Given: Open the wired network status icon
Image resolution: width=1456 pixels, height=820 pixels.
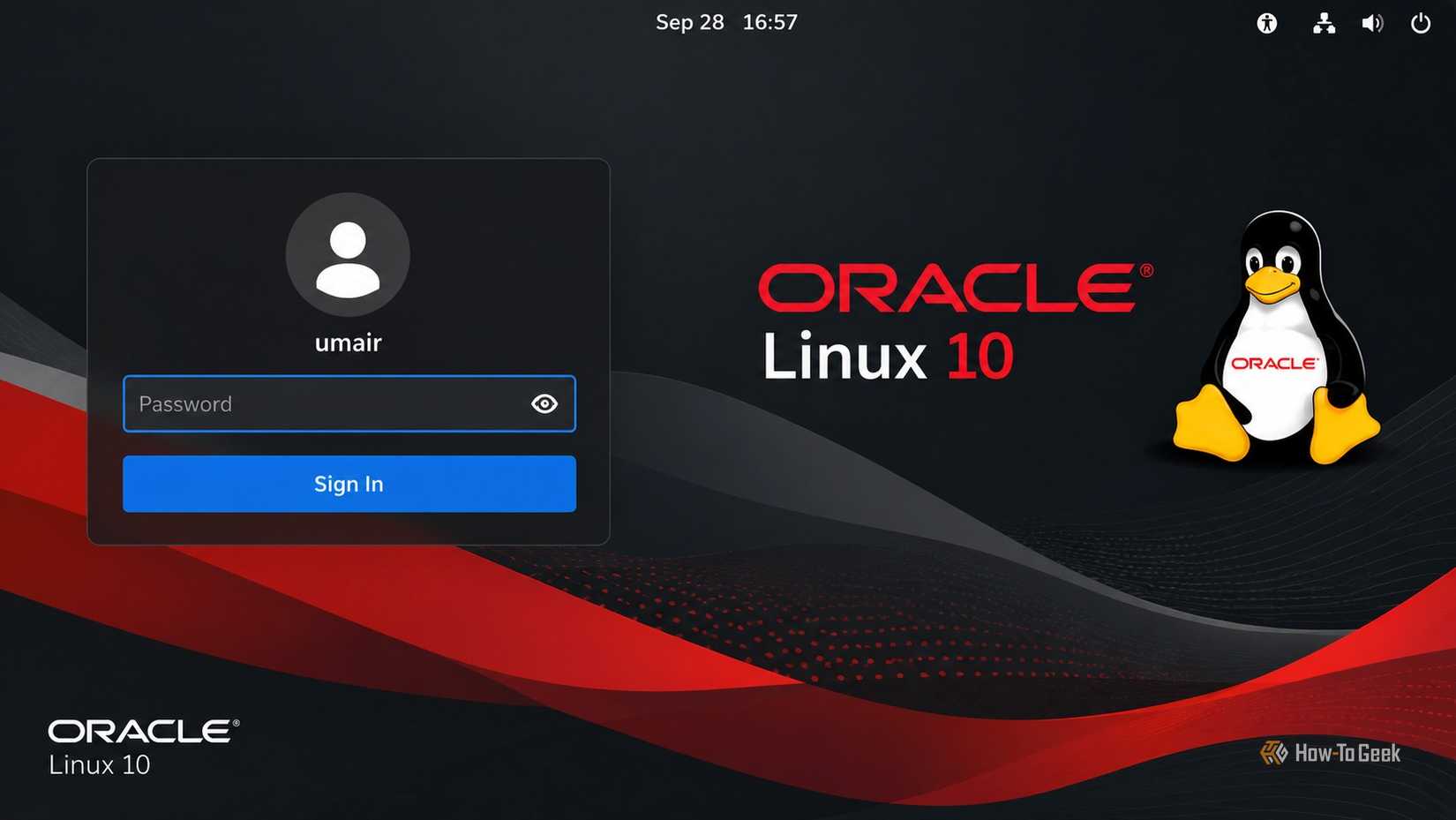Looking at the screenshot, I should click(1324, 23).
